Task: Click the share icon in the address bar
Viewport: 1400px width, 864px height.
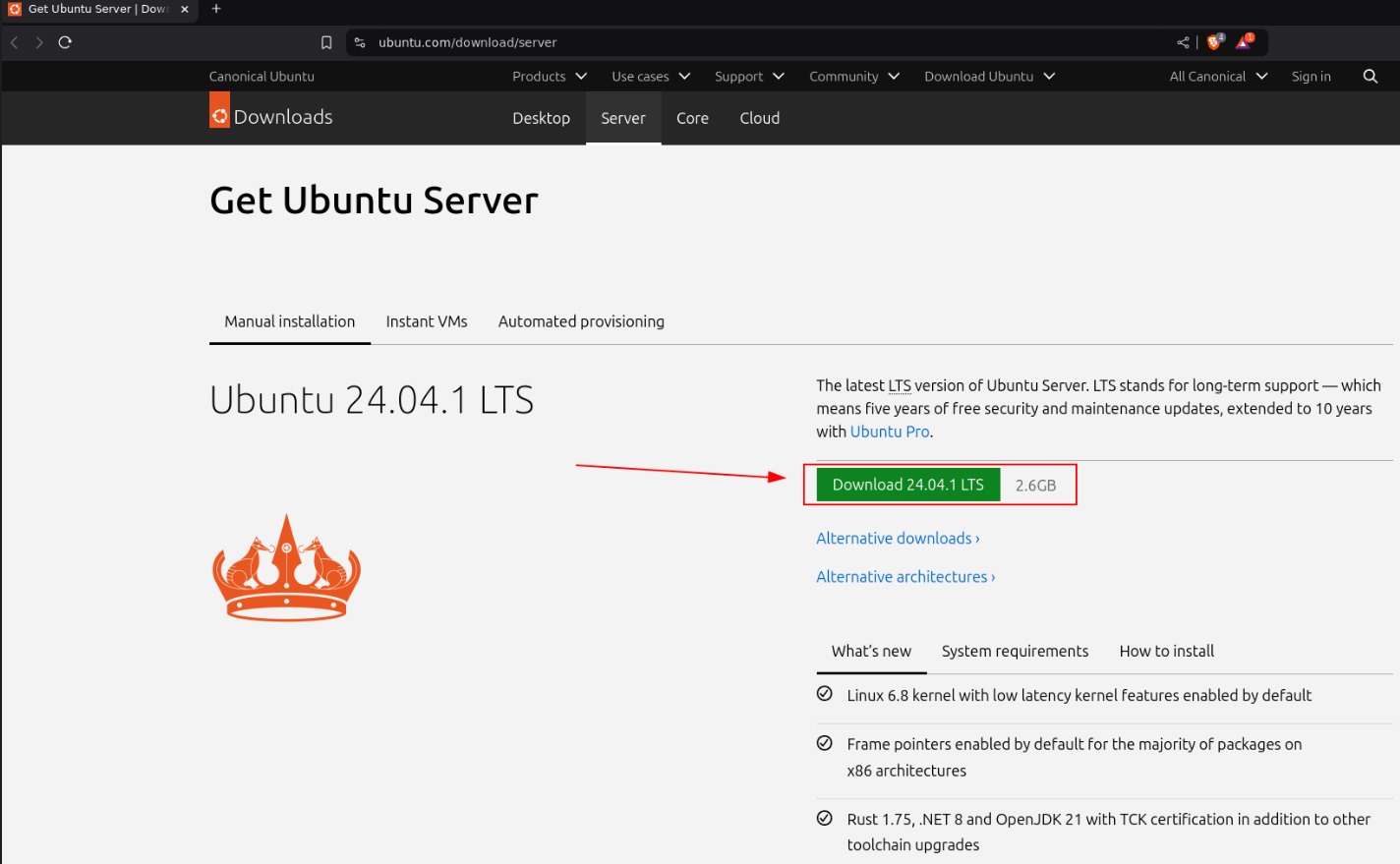Action: pyautogui.click(x=1183, y=42)
